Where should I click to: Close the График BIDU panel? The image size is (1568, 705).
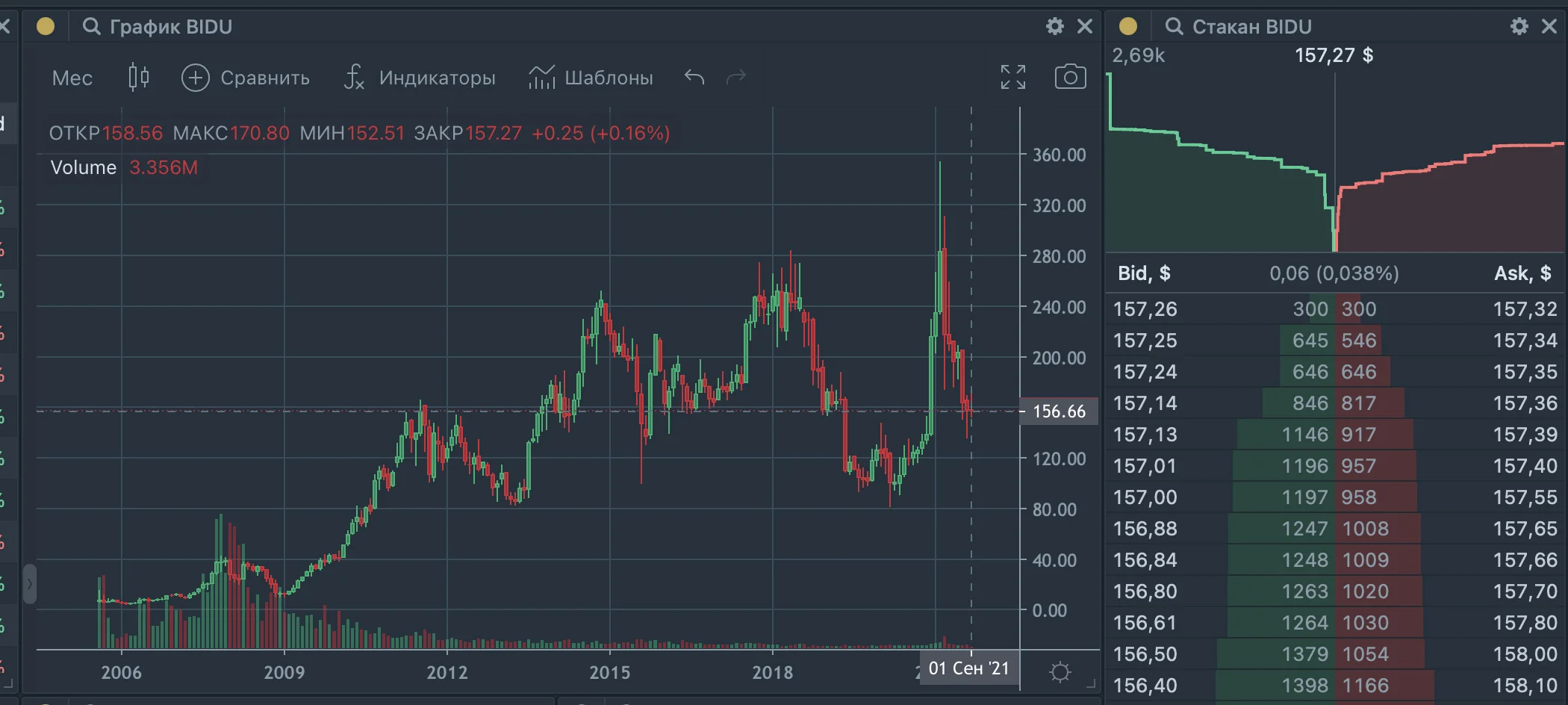pyautogui.click(x=1085, y=27)
